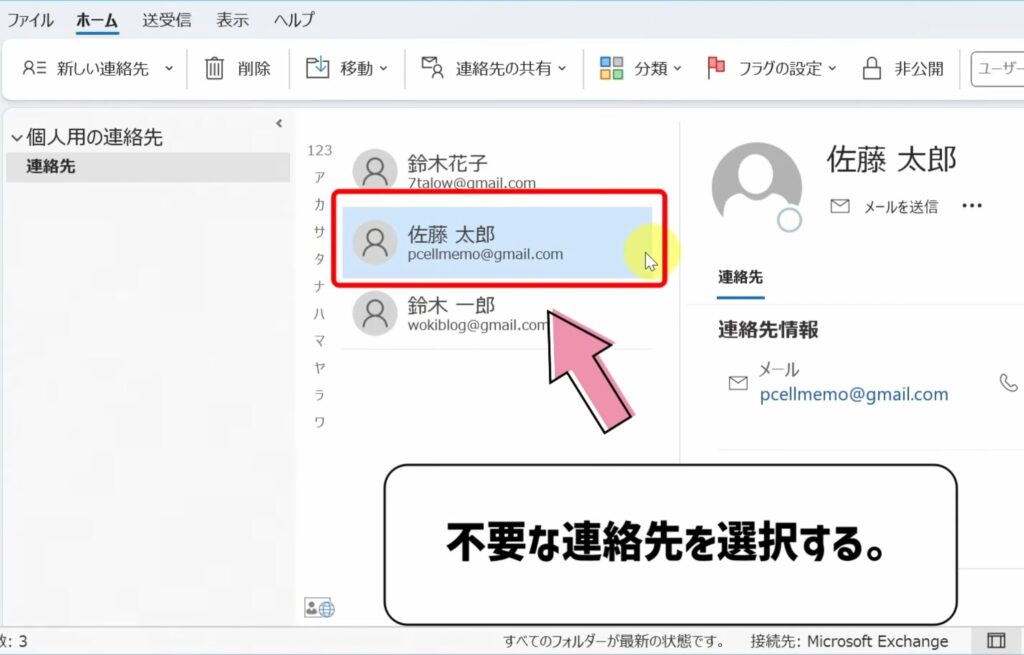Open more actions via the ellipsis on contact card
This screenshot has width=1024, height=655.
(971, 206)
